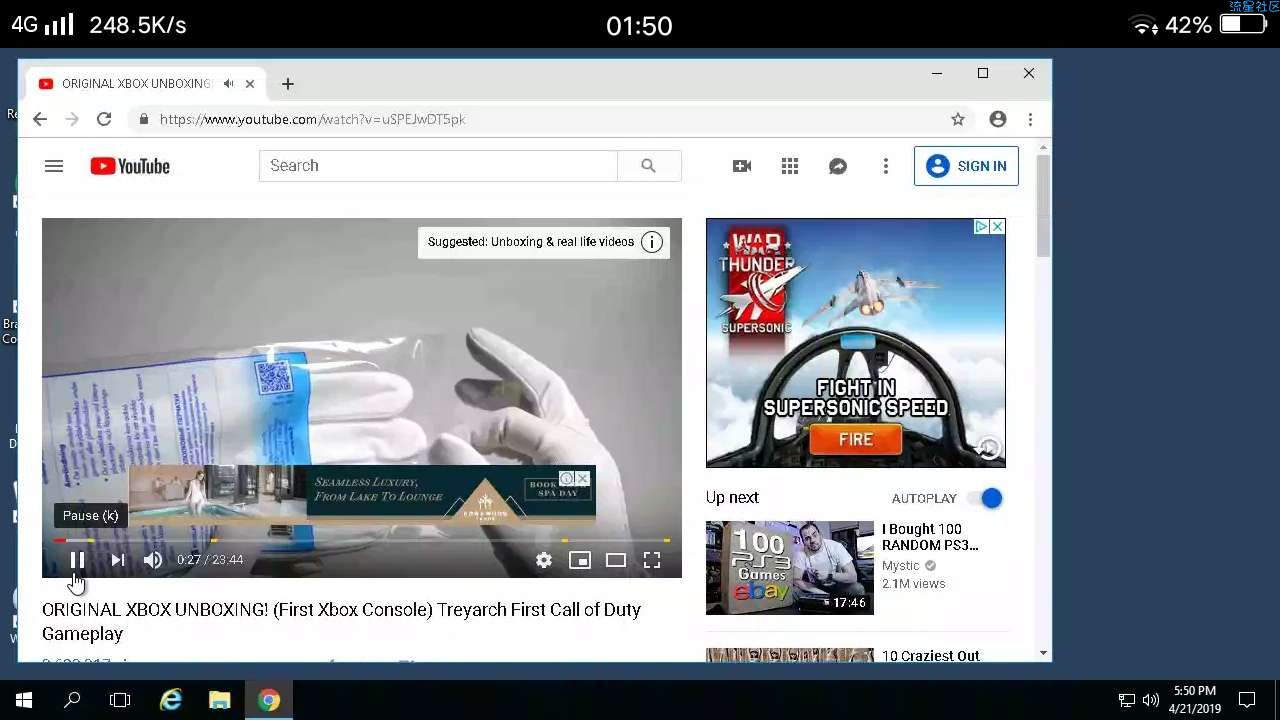This screenshot has width=1280, height=720.
Task: Click the video time 0:27 / 23:44
Action: tap(210, 560)
